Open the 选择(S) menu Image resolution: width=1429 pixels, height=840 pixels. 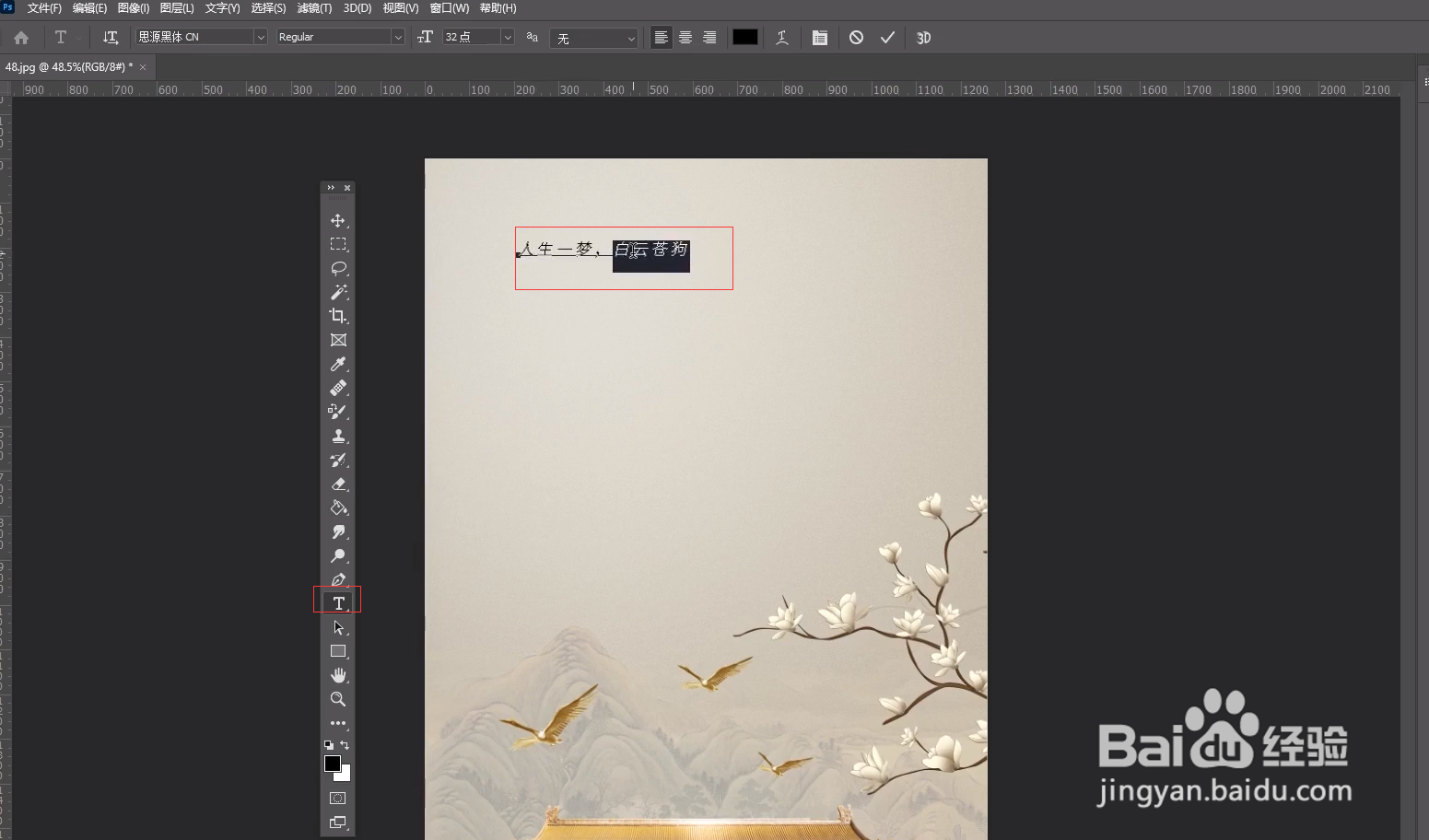tap(268, 8)
